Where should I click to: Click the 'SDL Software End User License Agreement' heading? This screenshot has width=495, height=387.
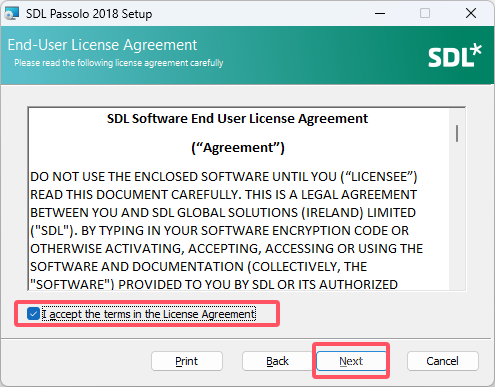(x=237, y=119)
